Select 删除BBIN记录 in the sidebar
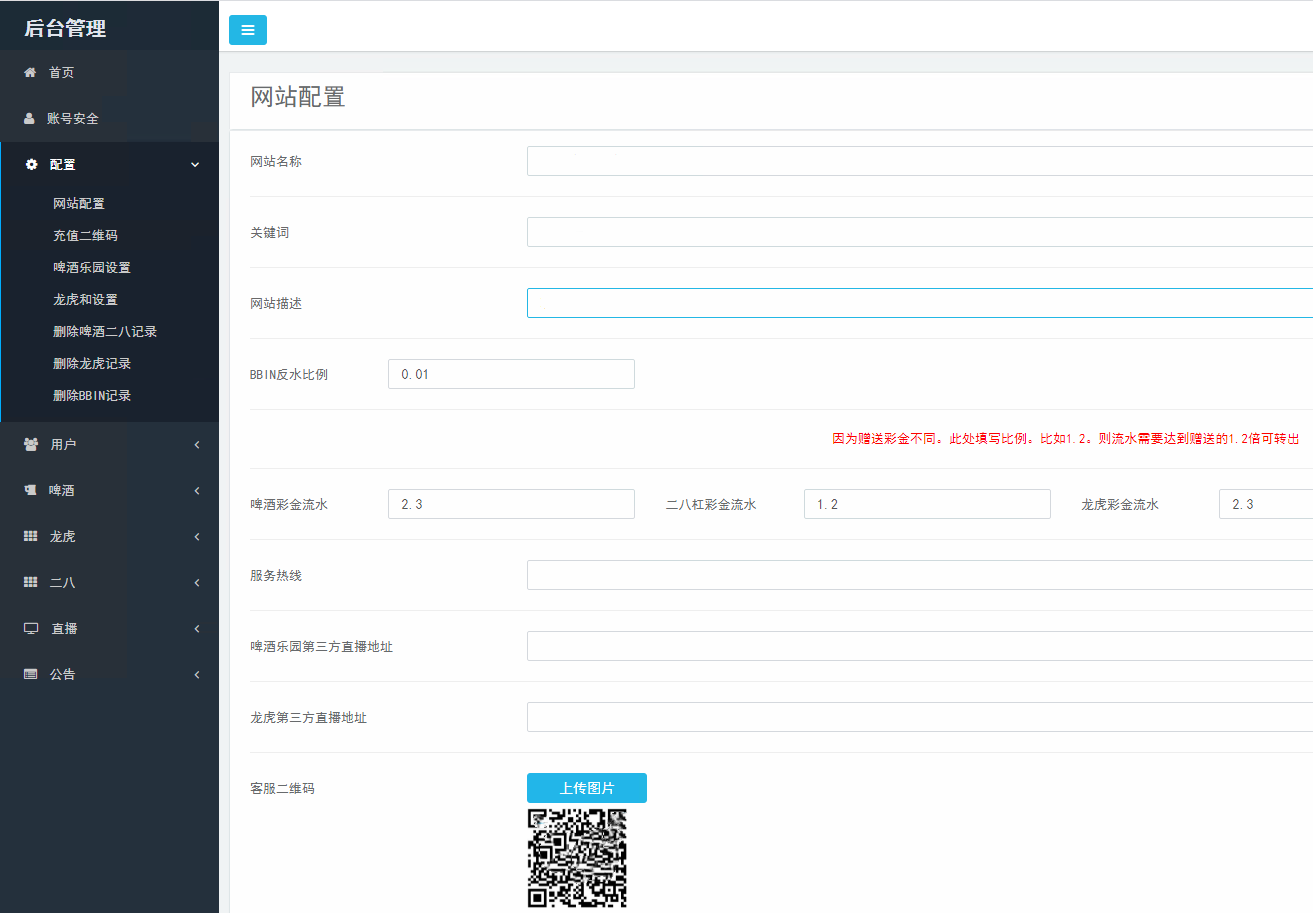The width and height of the screenshot is (1313, 913). pyautogui.click(x=92, y=396)
